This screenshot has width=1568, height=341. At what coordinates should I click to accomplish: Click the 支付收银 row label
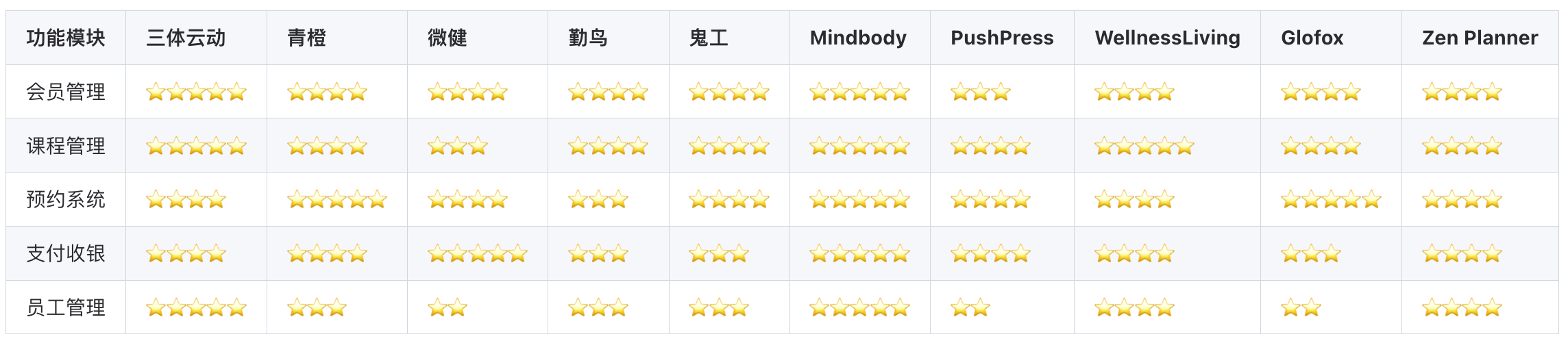[x=66, y=253]
